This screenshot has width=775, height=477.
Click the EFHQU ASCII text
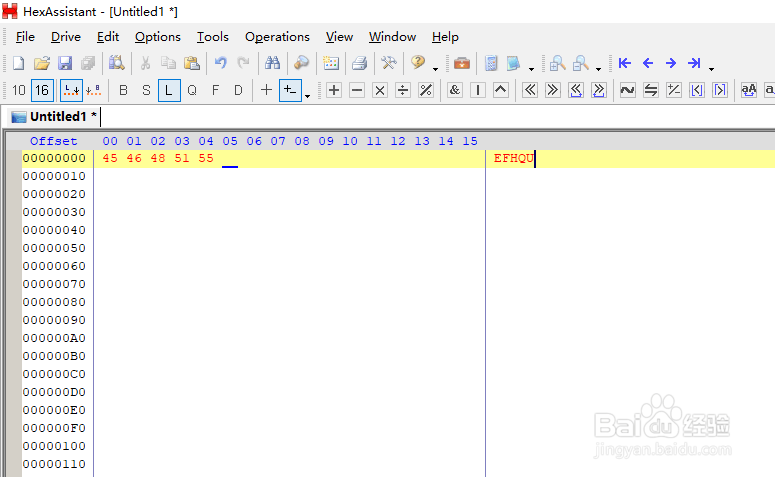514,158
